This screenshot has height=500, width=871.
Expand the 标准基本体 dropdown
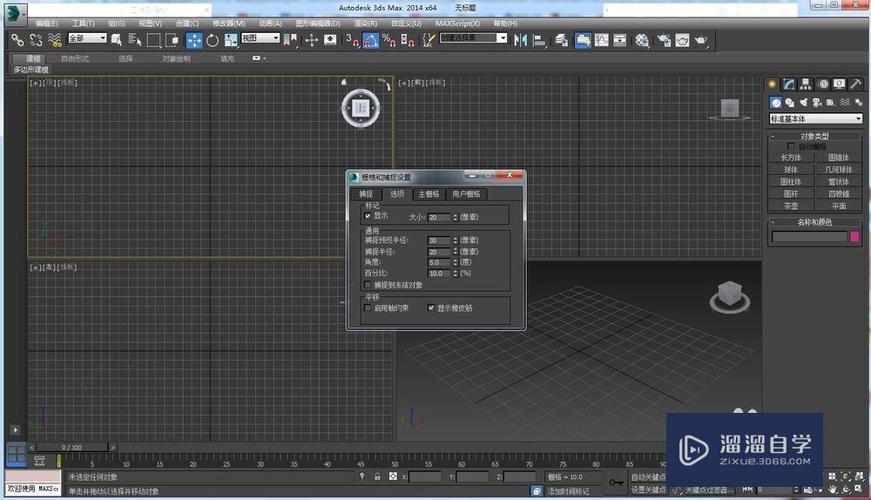tap(815, 119)
